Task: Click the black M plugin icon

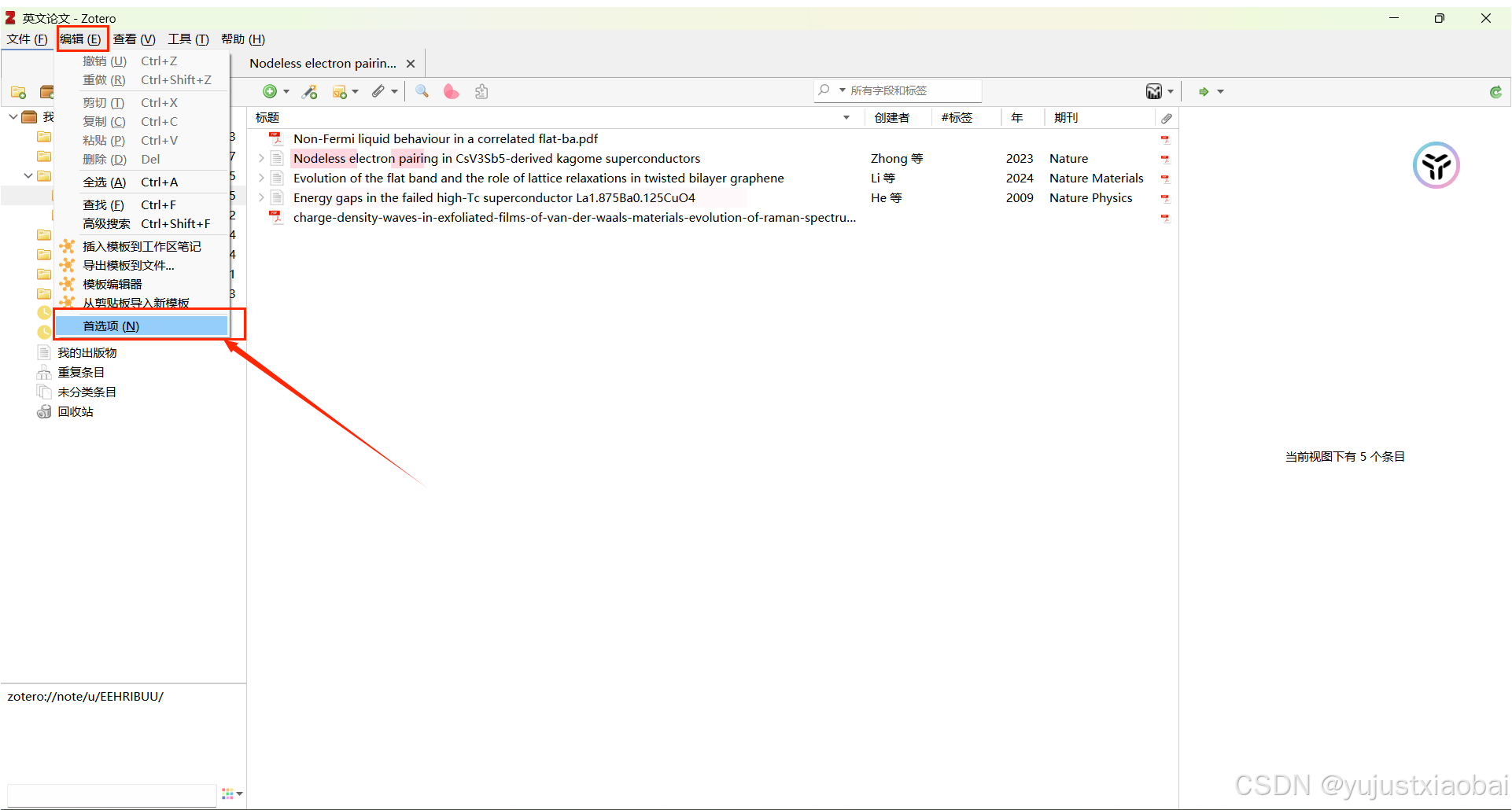Action: tap(1153, 92)
